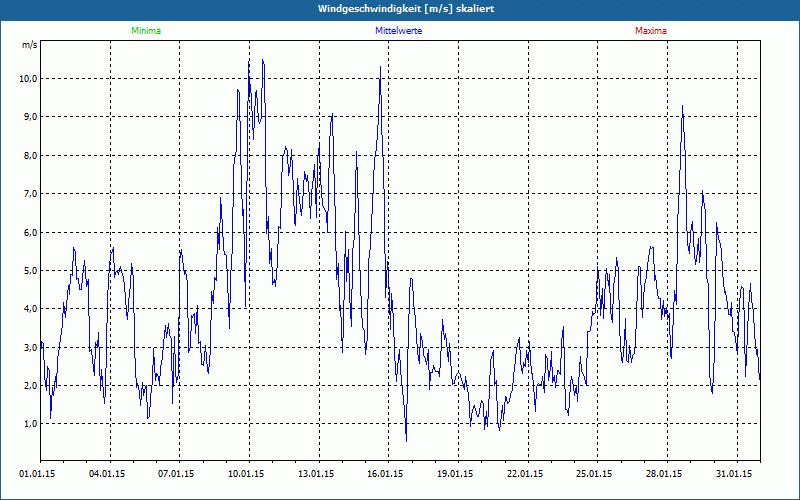The width and height of the screenshot is (800, 500).
Task: Click the 07.01.15 date label
Action: (177, 474)
